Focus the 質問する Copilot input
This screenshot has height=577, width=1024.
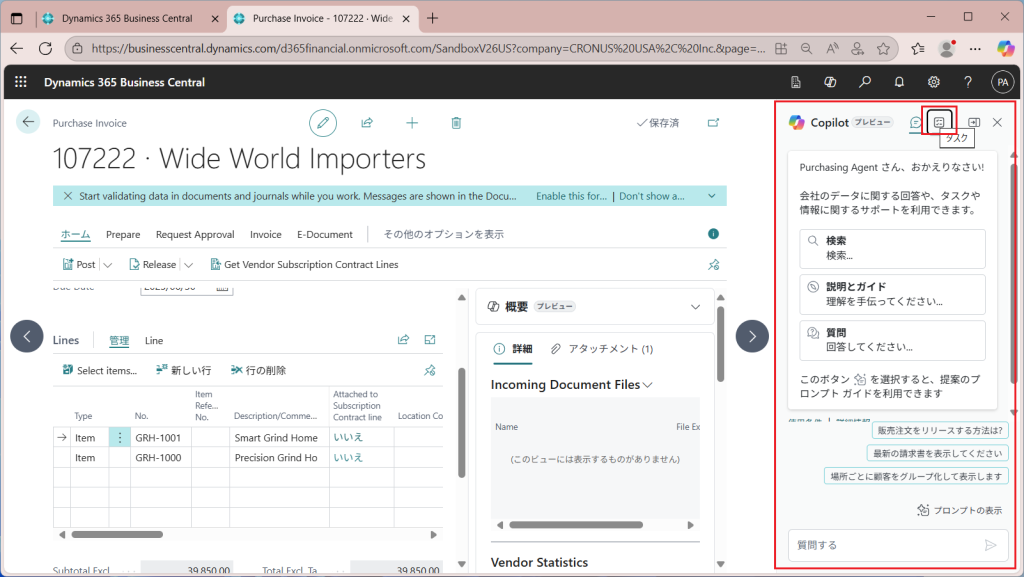pos(886,545)
